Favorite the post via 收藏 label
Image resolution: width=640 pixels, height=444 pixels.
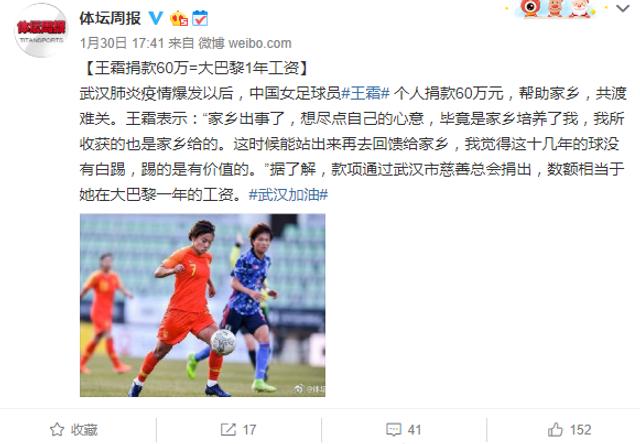[x=84, y=430]
